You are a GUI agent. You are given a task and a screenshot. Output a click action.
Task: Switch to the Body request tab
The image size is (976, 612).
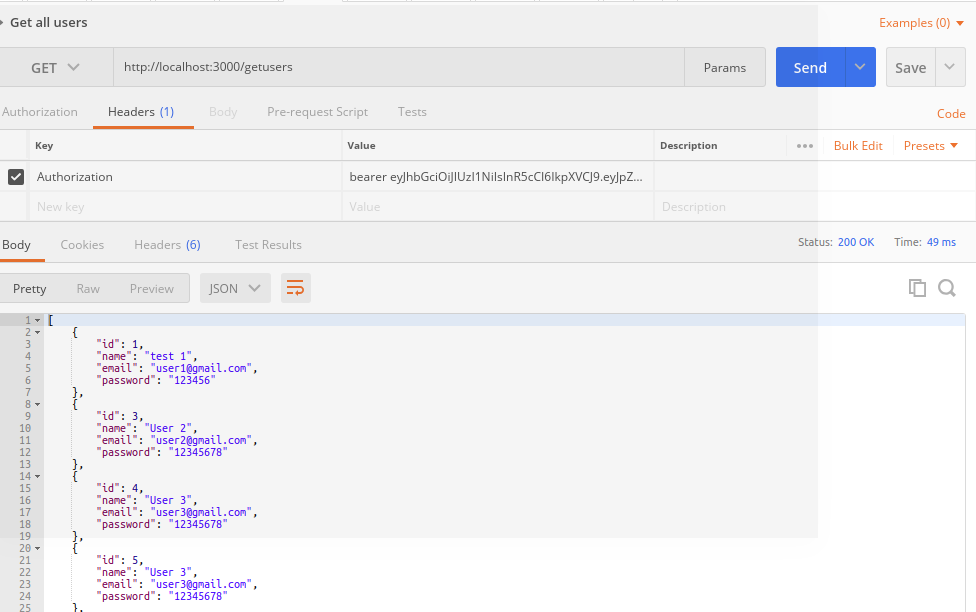(x=222, y=111)
